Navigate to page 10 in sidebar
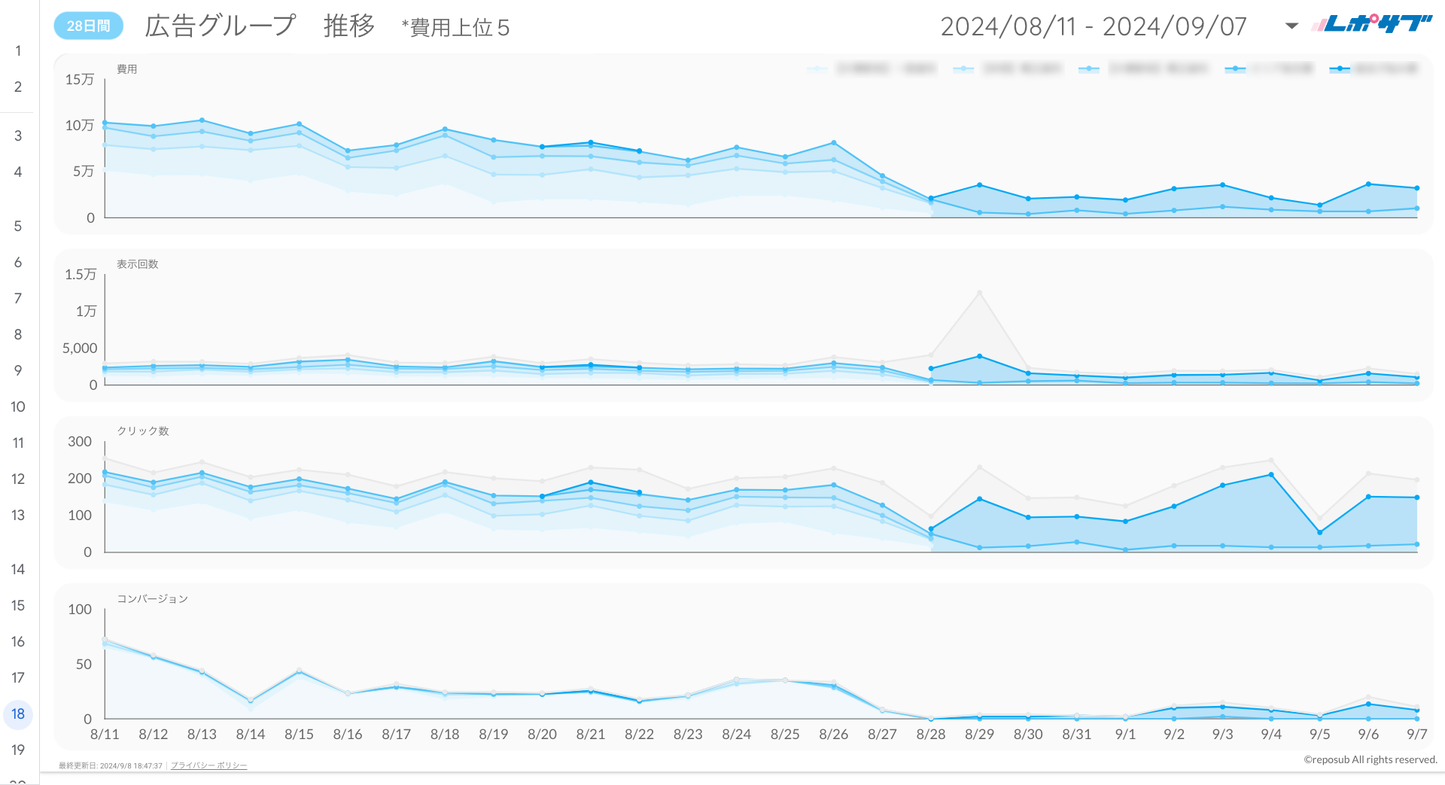The width and height of the screenshot is (1445, 785). [18, 407]
